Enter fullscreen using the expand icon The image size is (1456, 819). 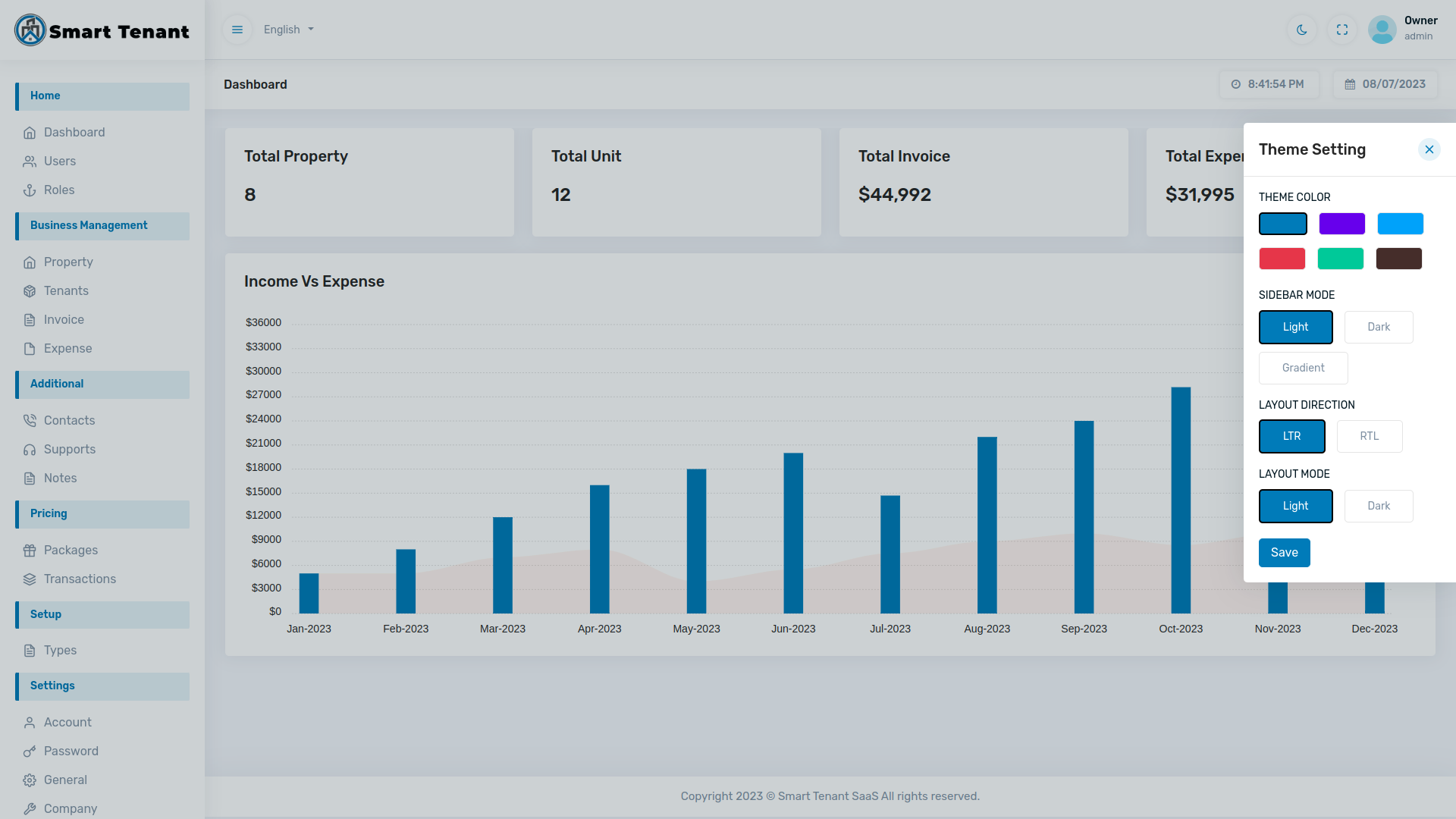(x=1342, y=30)
